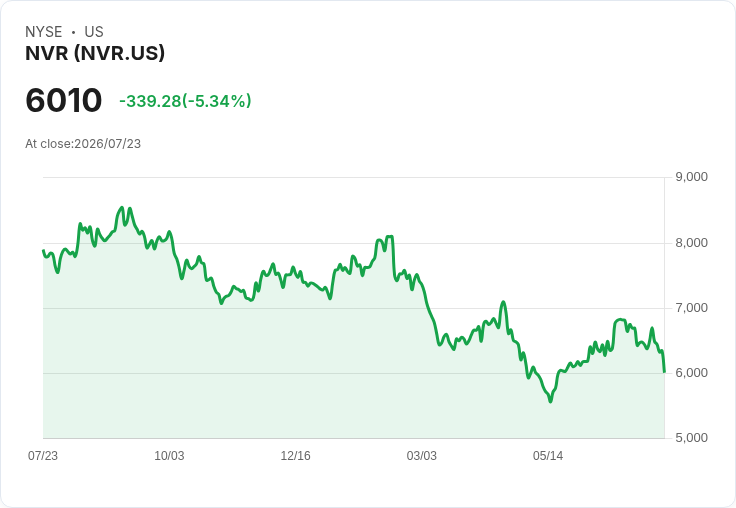Click the 10/03 x-axis date label
736x508 pixels.
click(169, 456)
